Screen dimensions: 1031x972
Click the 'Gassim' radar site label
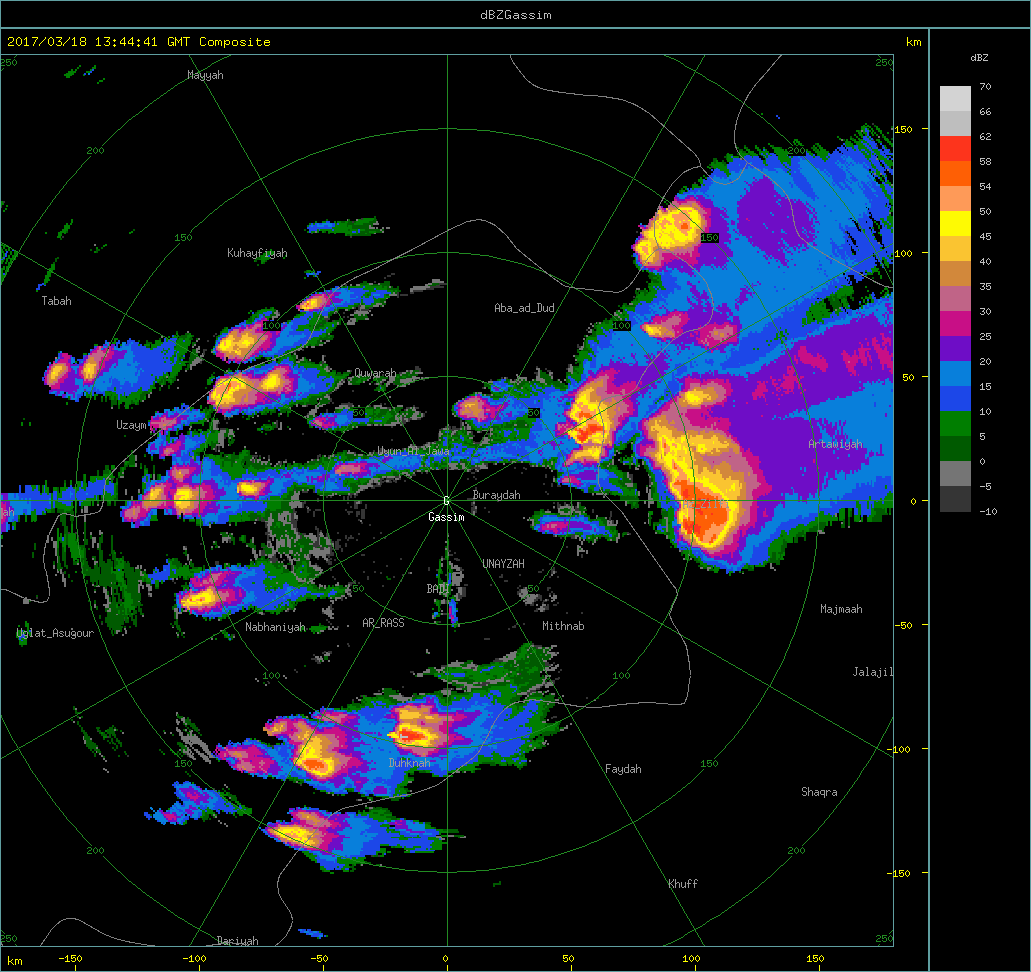pos(446,517)
